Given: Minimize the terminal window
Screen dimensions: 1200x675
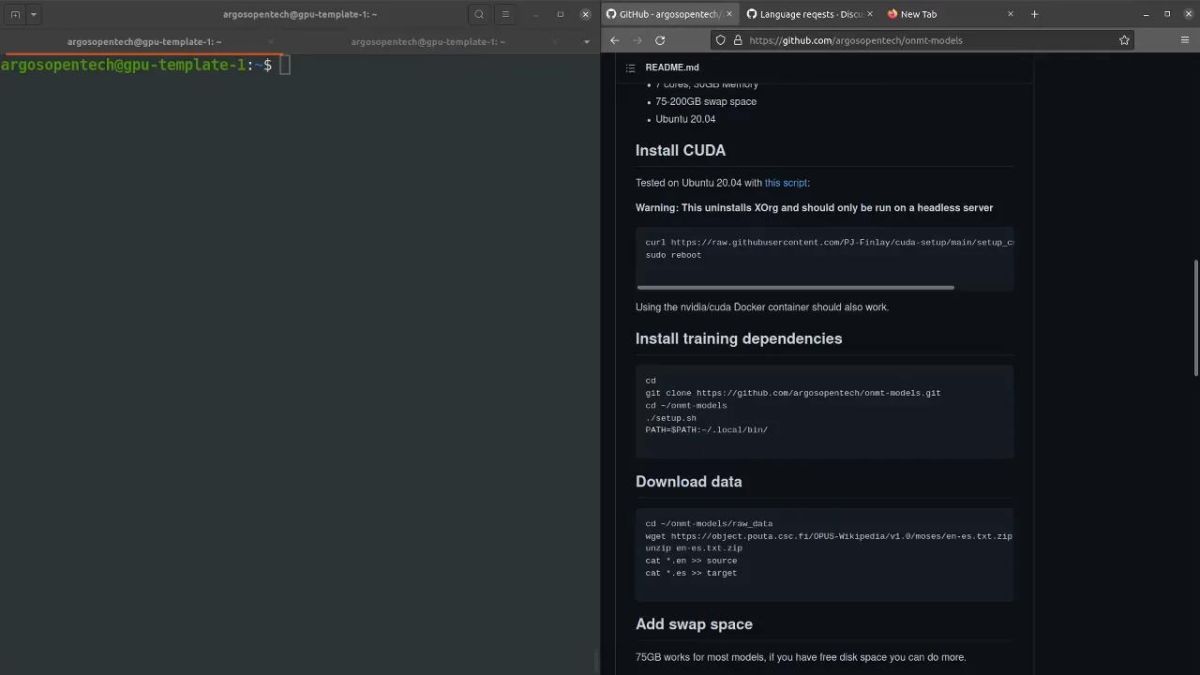Looking at the screenshot, I should click(x=538, y=15).
